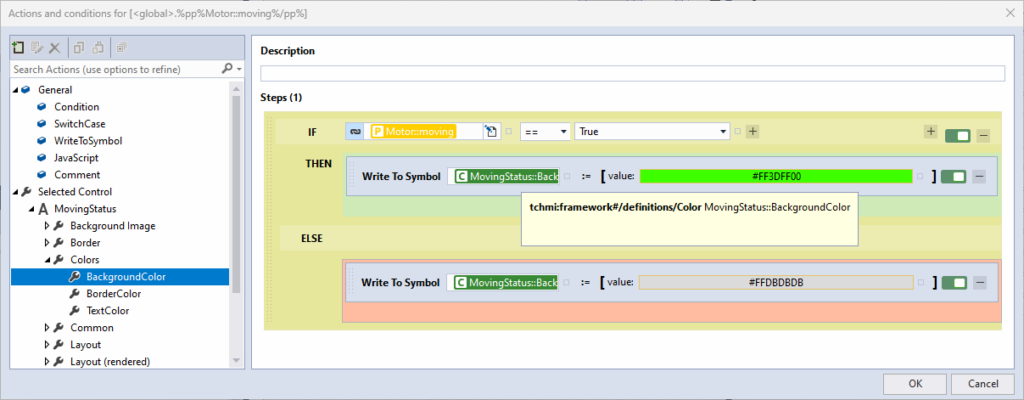Select the SwitchCase action
1024x400 pixels.
[x=80, y=124]
